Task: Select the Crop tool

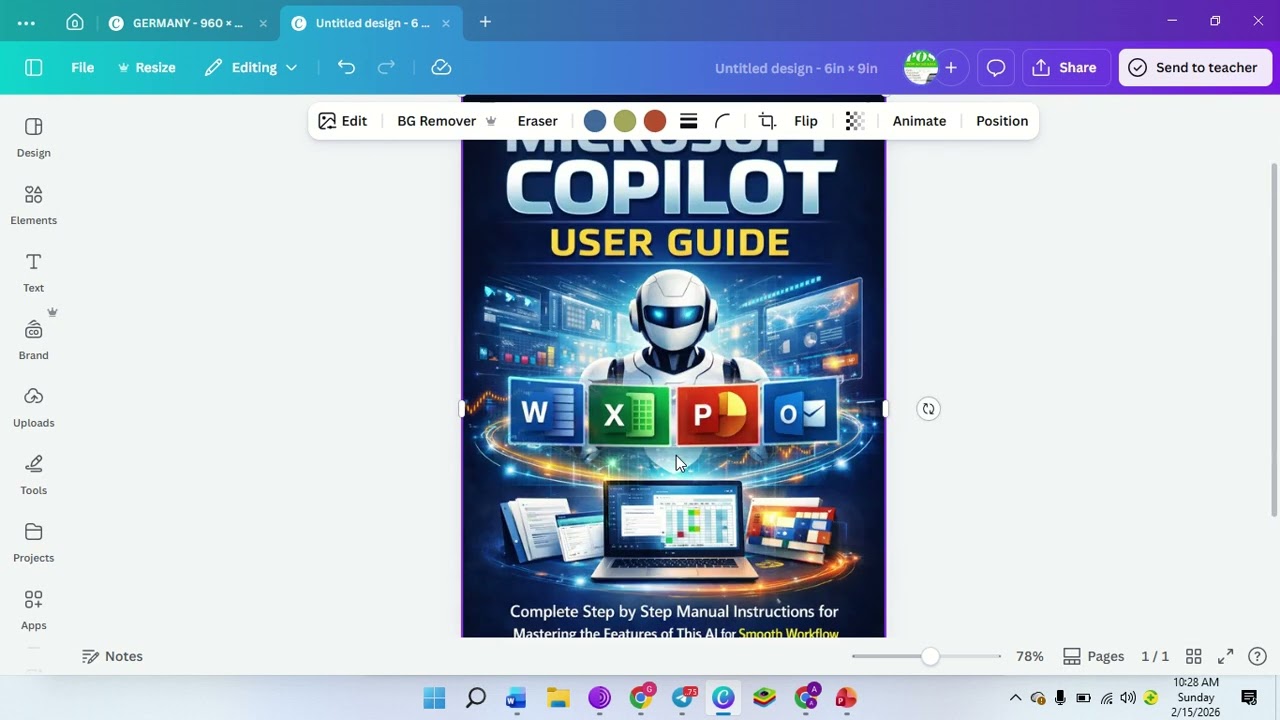Action: tap(767, 121)
